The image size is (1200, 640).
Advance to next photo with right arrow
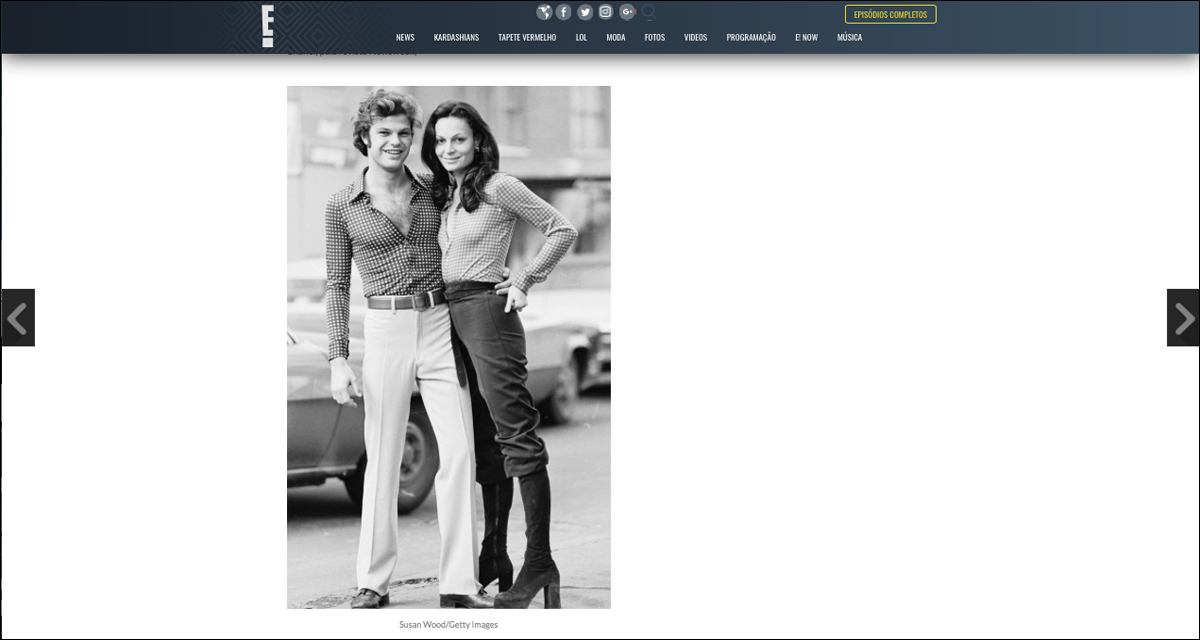[1183, 318]
